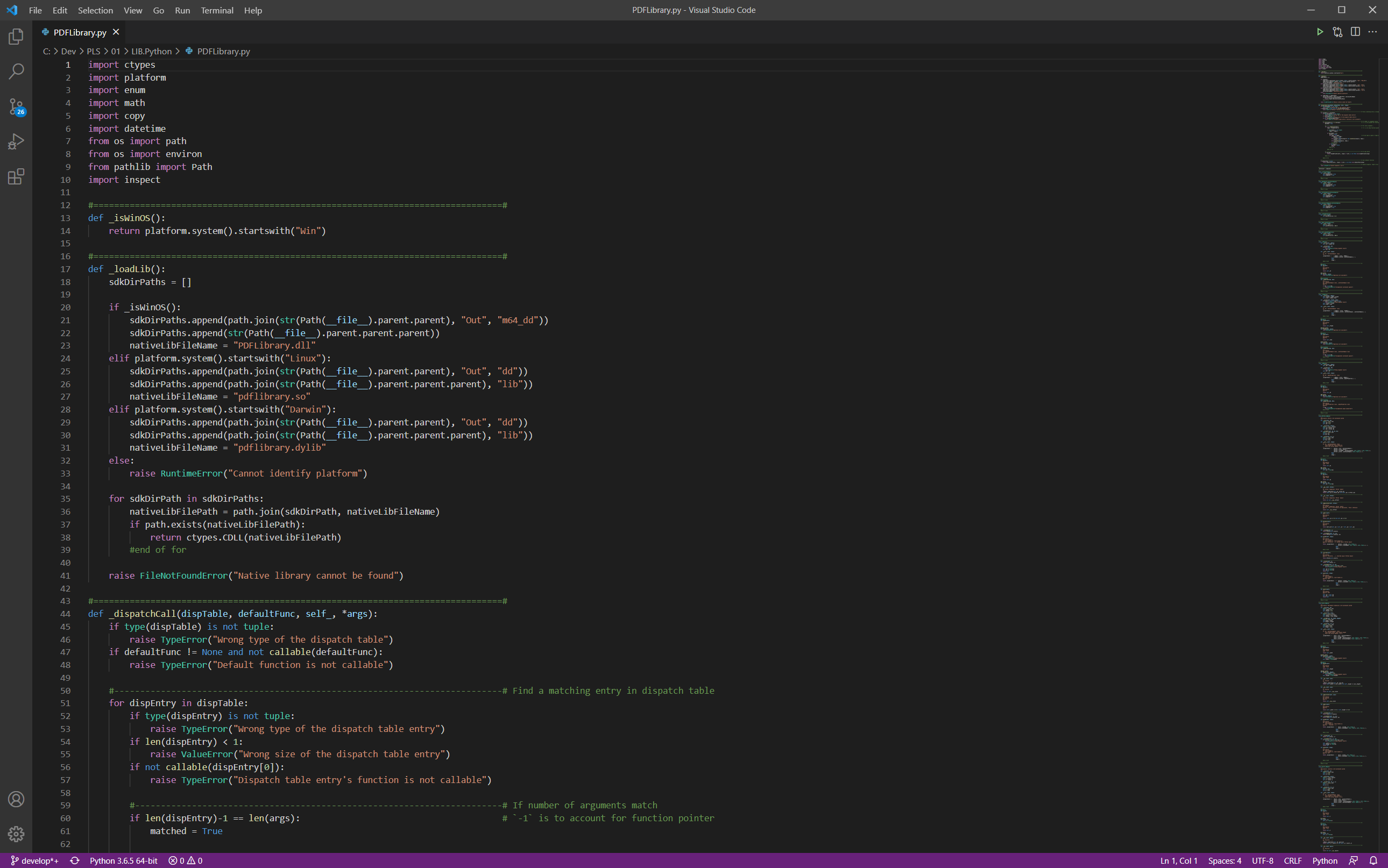Viewport: 1388px width, 868px height.
Task: Expand the C: breadcrumb segment
Action: click(x=46, y=51)
